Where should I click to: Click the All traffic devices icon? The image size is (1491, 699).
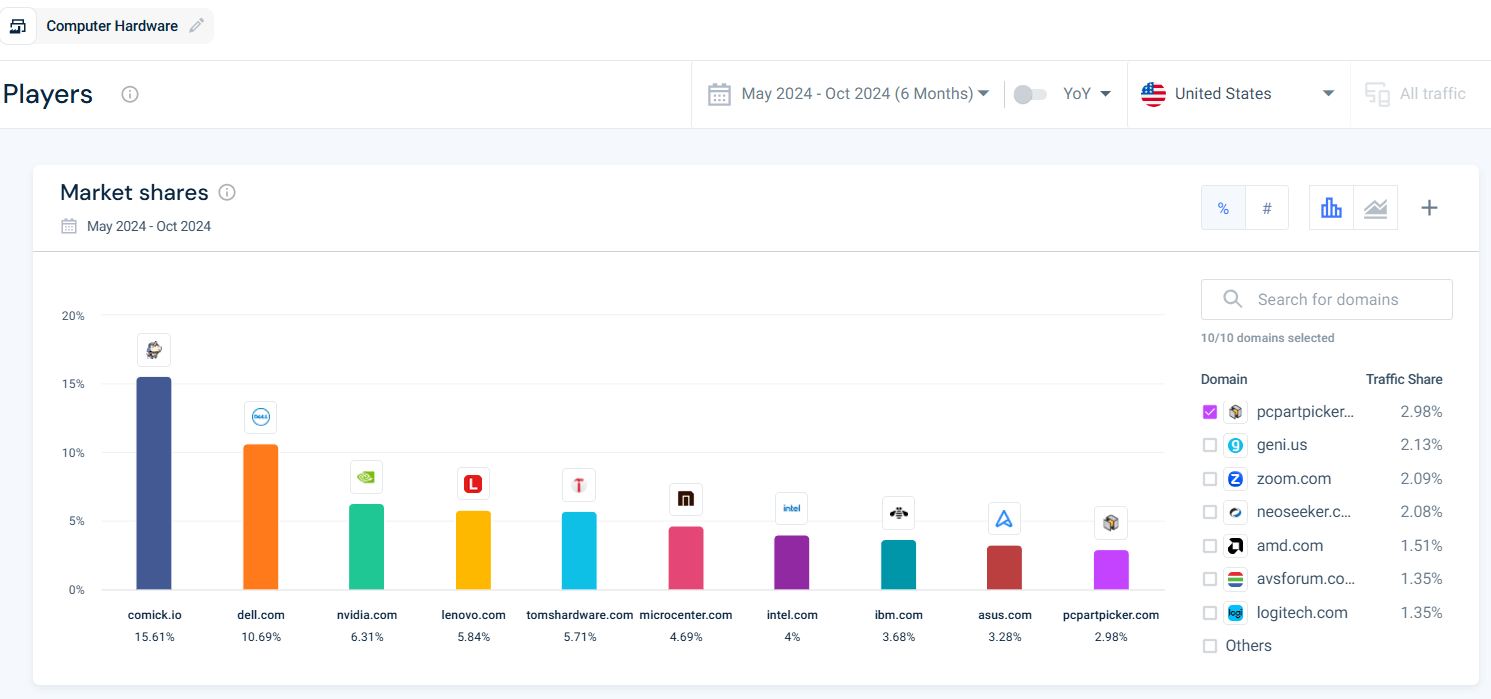tap(1377, 94)
